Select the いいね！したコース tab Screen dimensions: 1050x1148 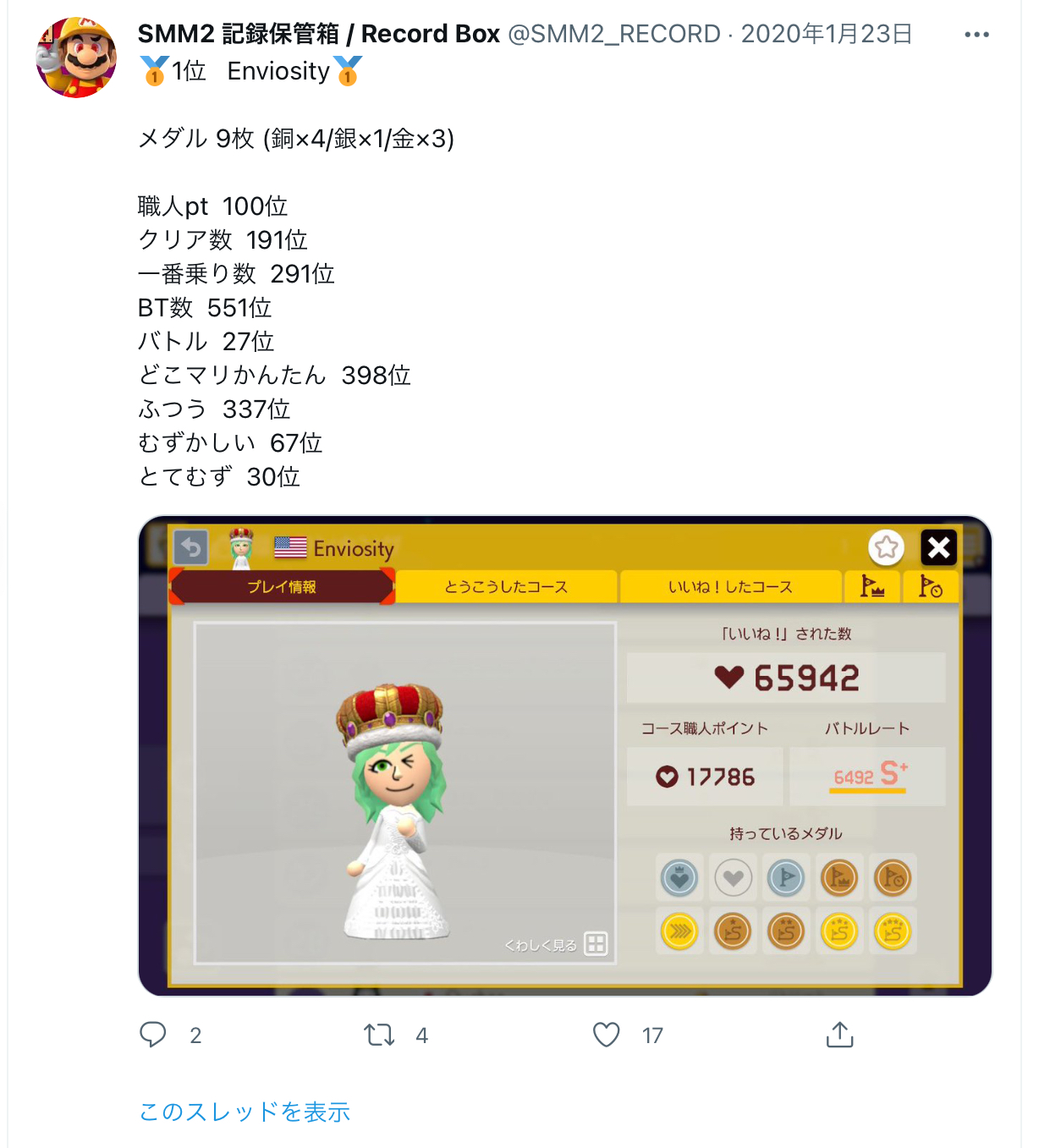(x=731, y=586)
